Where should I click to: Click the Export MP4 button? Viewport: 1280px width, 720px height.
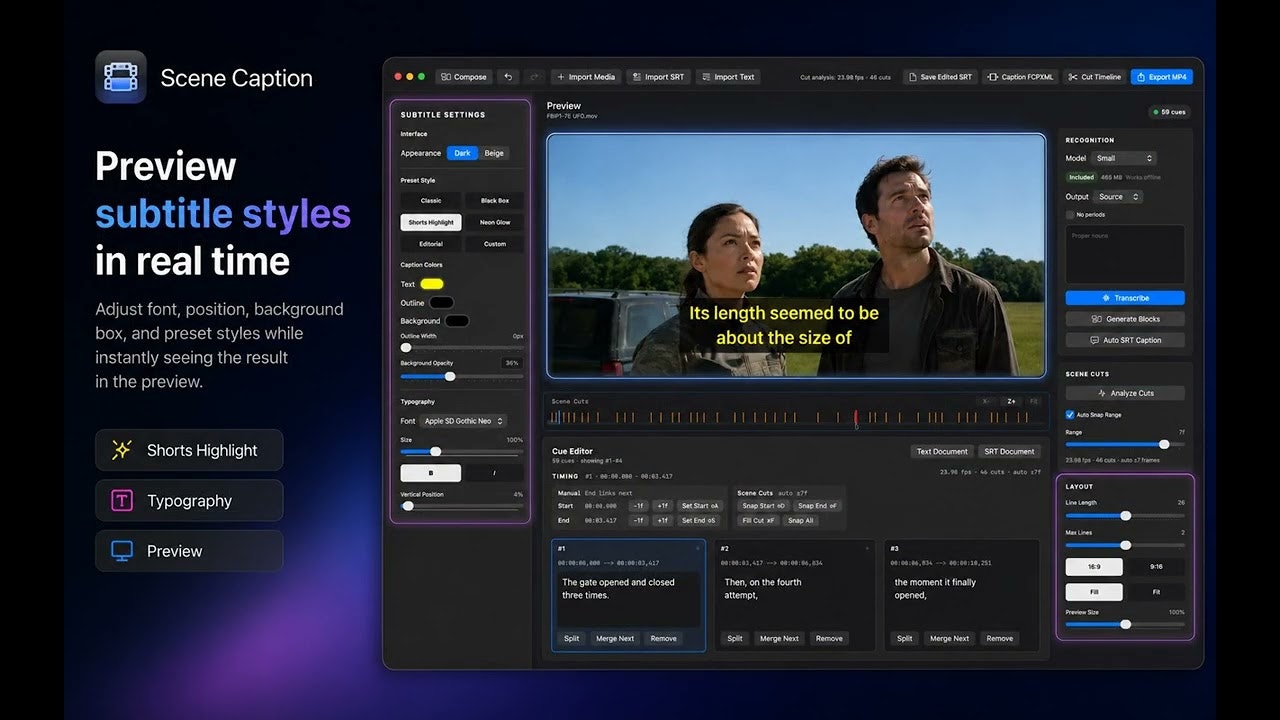point(1161,77)
